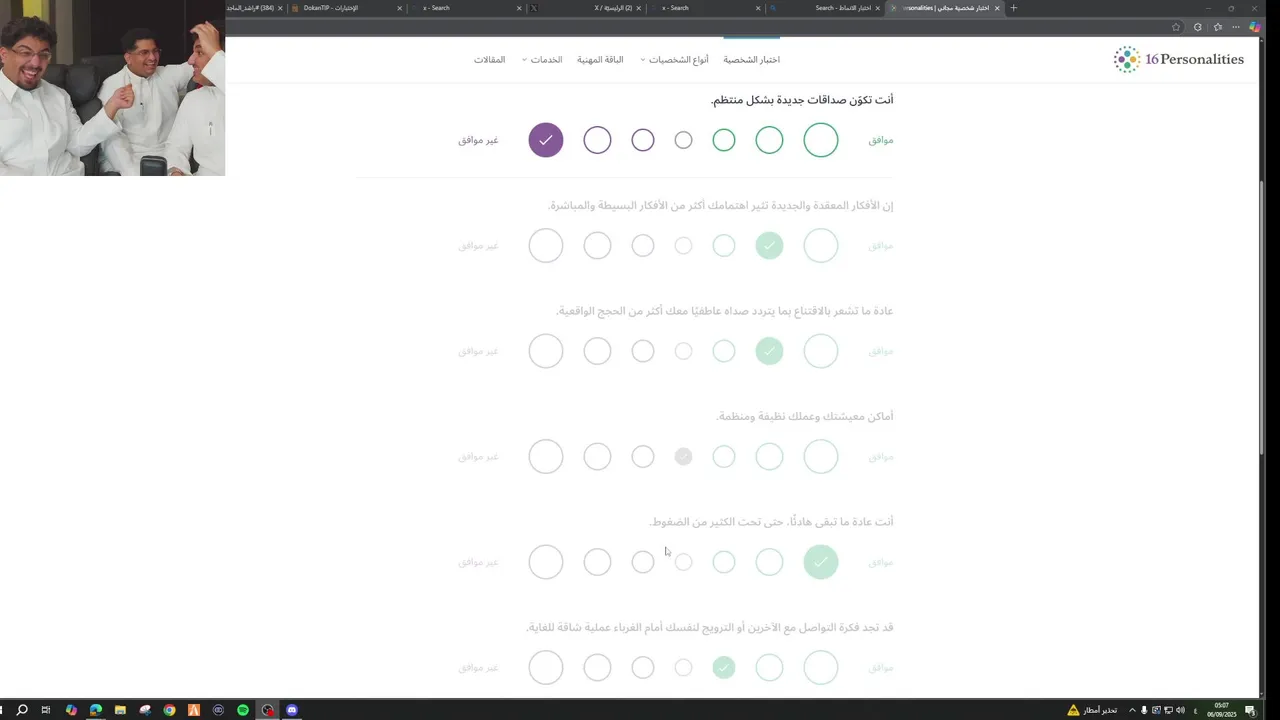This screenshot has width=1280, height=720.
Task: Open Spotify from the taskbar
Action: point(243,710)
